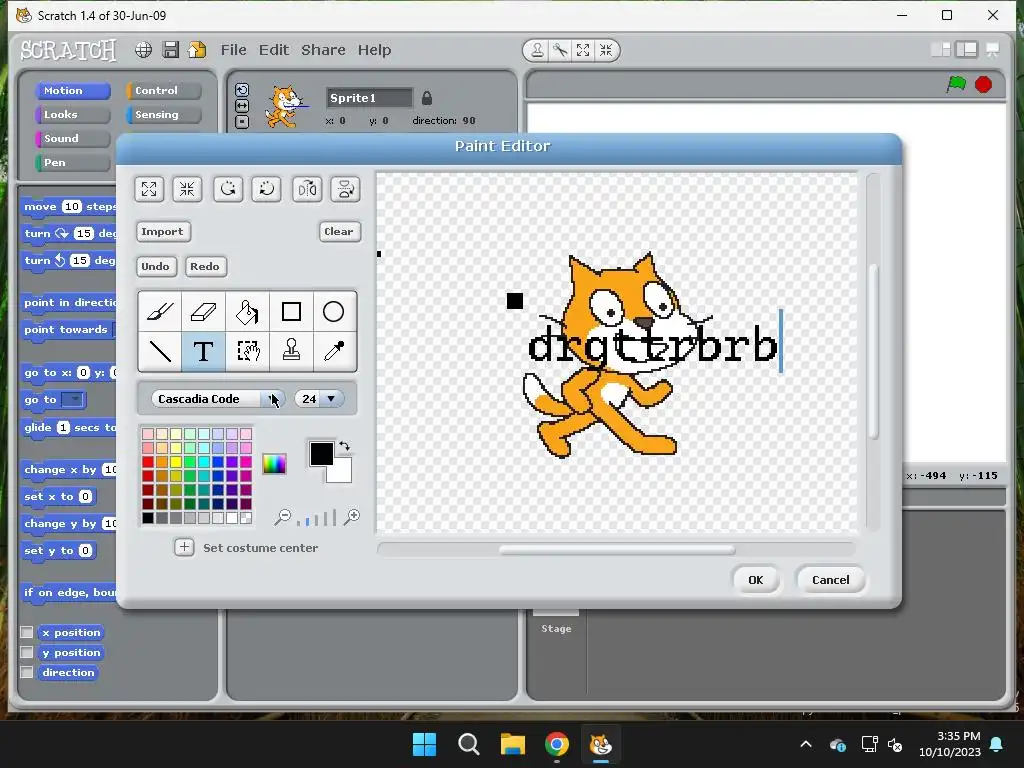Viewport: 1024px width, 768px height.
Task: Switch to small stage view mode
Action: point(940,50)
